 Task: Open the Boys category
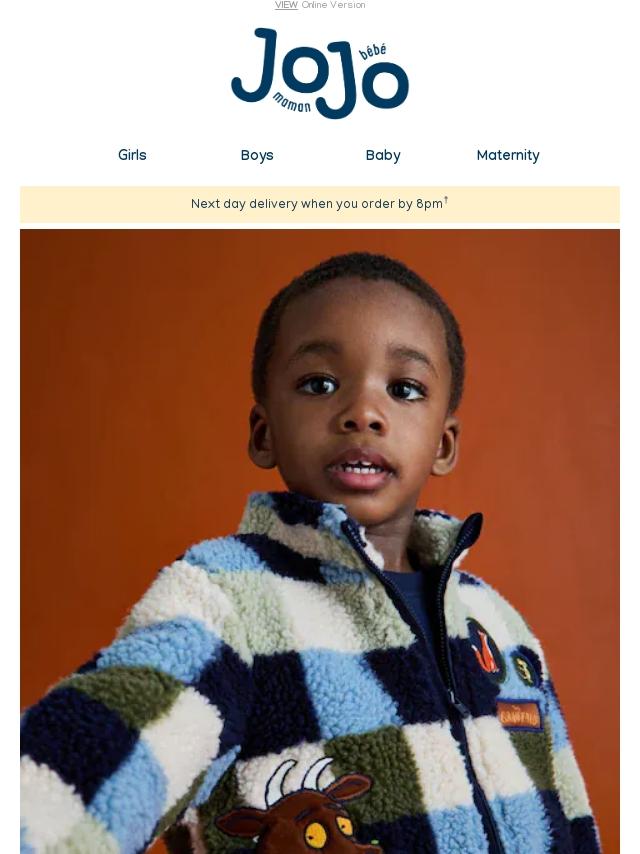click(x=257, y=155)
